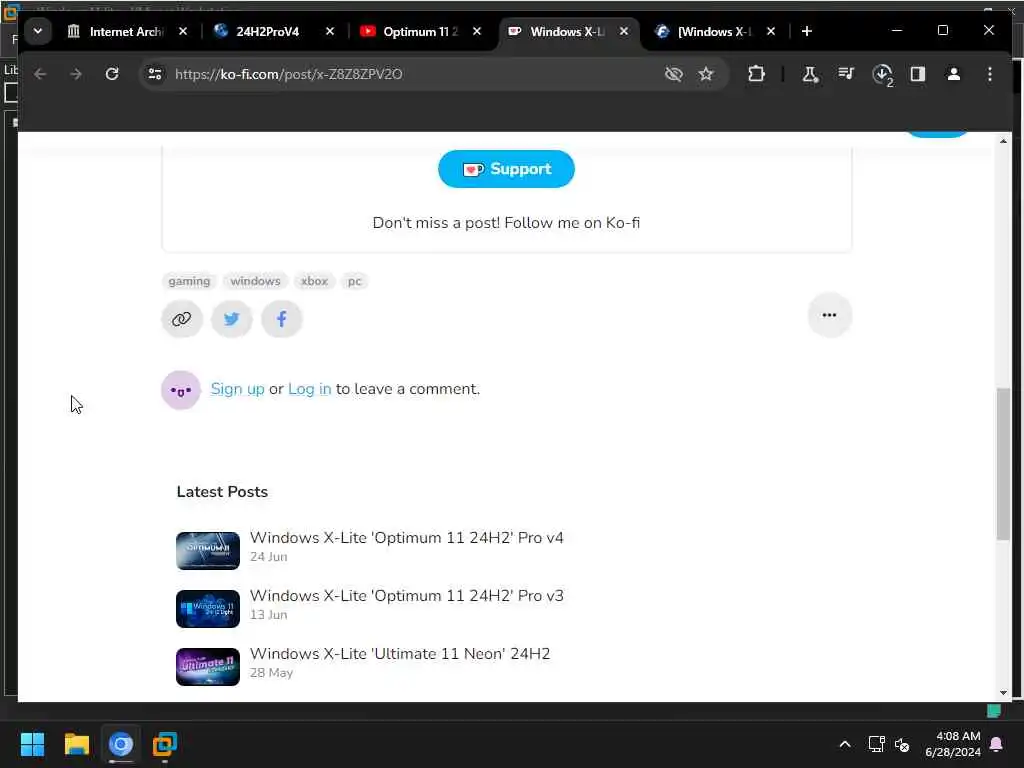Show hidden system tray icons
Image resolution: width=1024 pixels, height=768 pixels.
coord(844,744)
